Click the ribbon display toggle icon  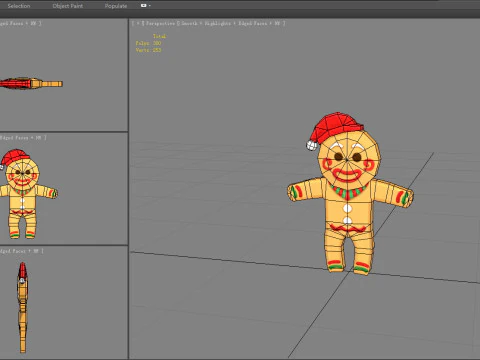coord(144,5)
